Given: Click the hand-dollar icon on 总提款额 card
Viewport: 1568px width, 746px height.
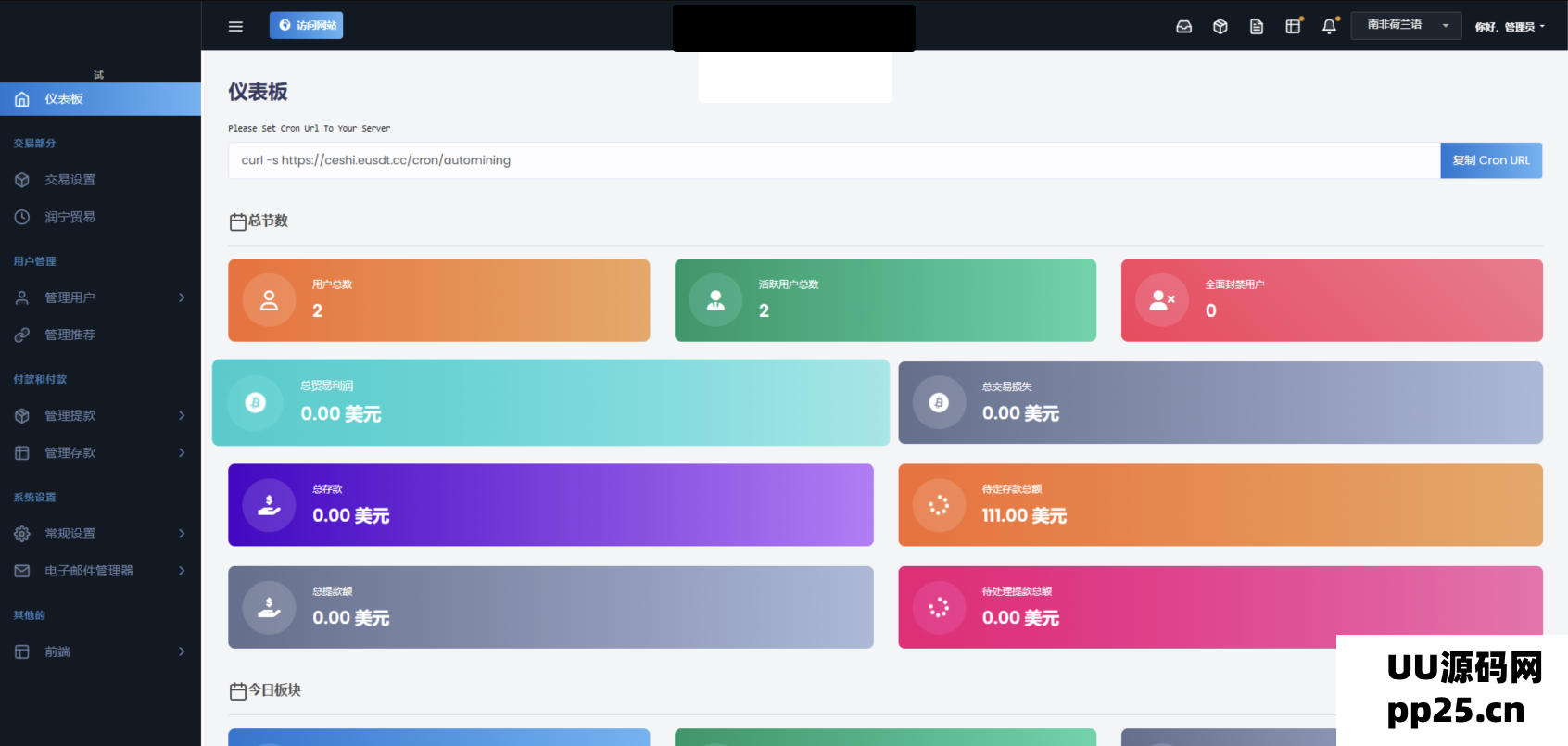Looking at the screenshot, I should pyautogui.click(x=269, y=607).
